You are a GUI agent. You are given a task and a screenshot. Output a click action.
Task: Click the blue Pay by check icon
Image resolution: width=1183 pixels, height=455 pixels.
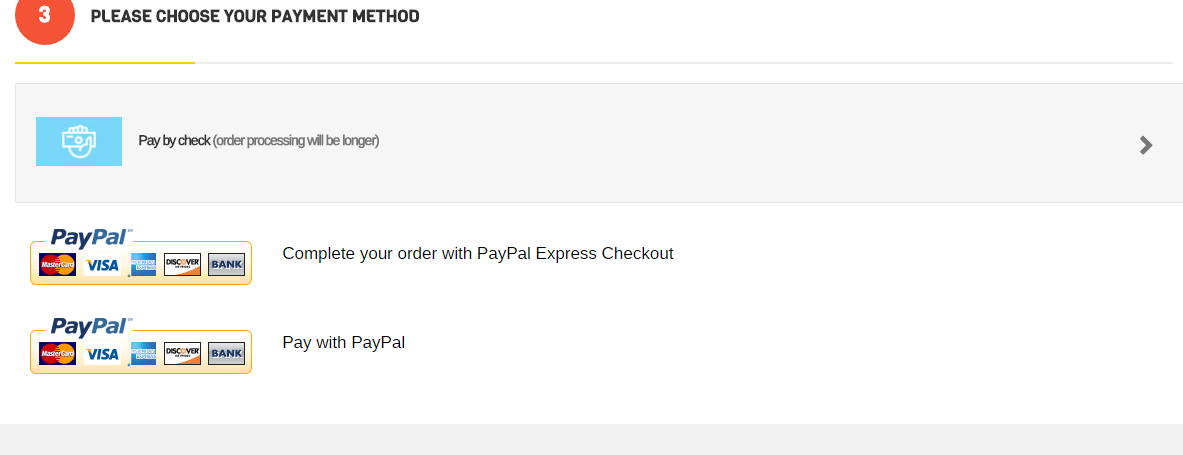79,141
